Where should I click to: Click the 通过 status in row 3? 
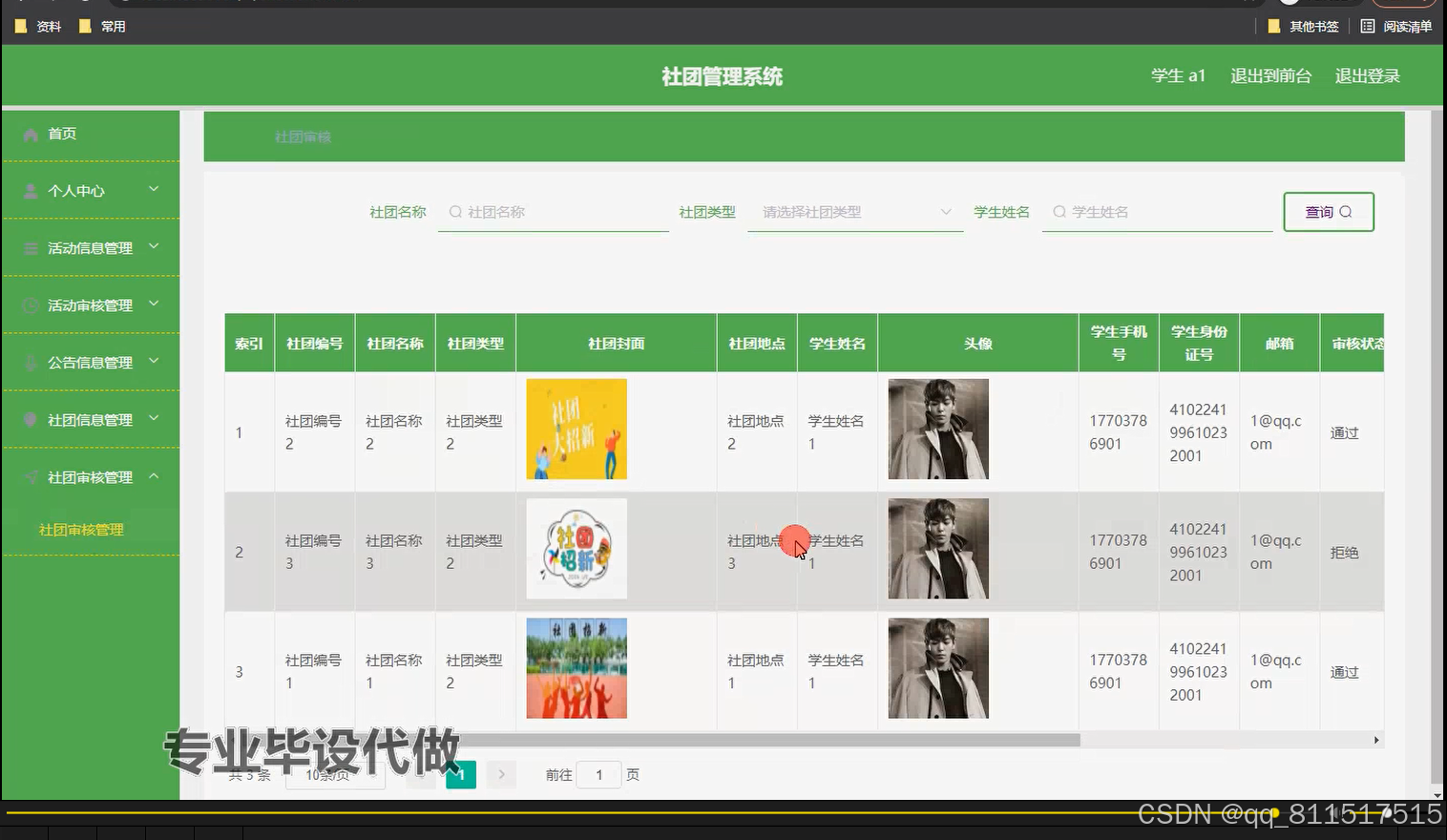point(1344,673)
